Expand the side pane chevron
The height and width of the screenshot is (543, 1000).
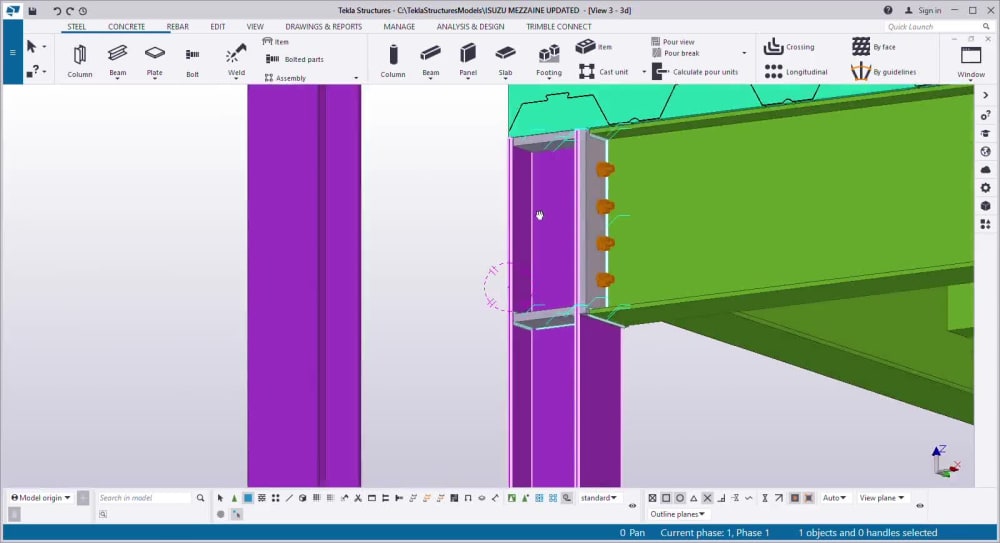tap(985, 95)
